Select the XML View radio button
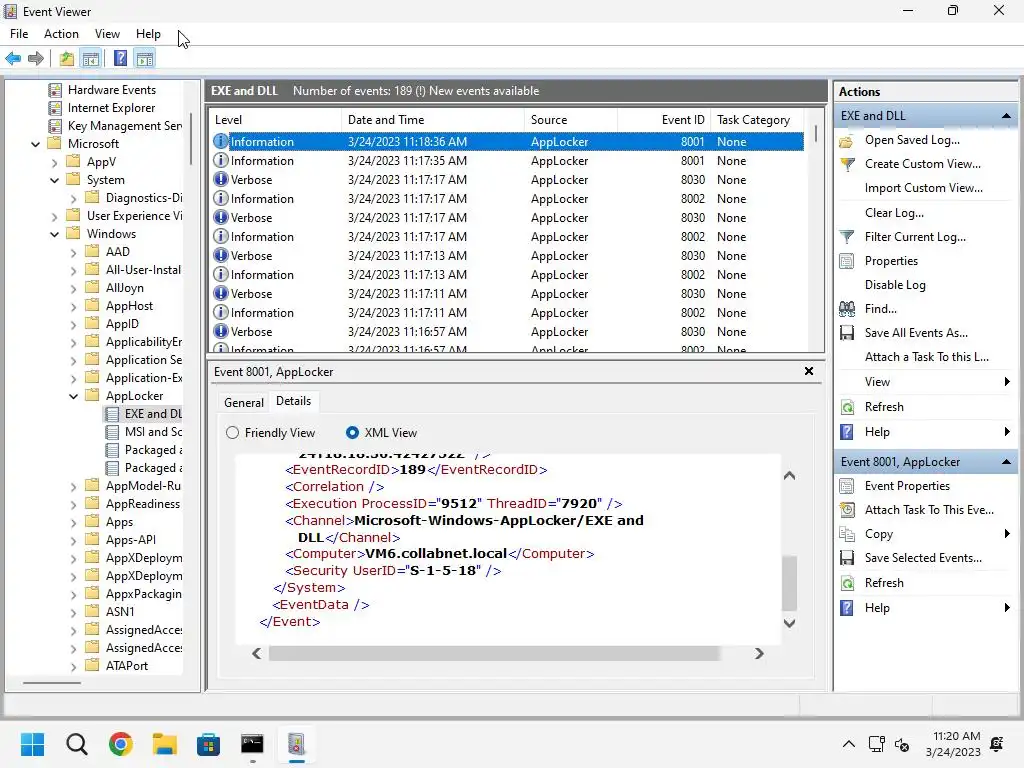 coord(352,433)
